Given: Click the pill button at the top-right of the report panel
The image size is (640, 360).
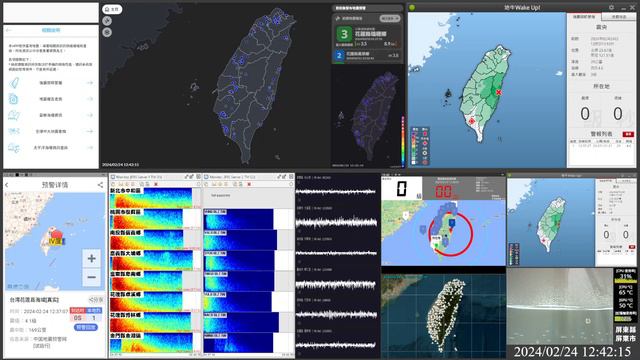Looking at the screenshot, I should (389, 18).
